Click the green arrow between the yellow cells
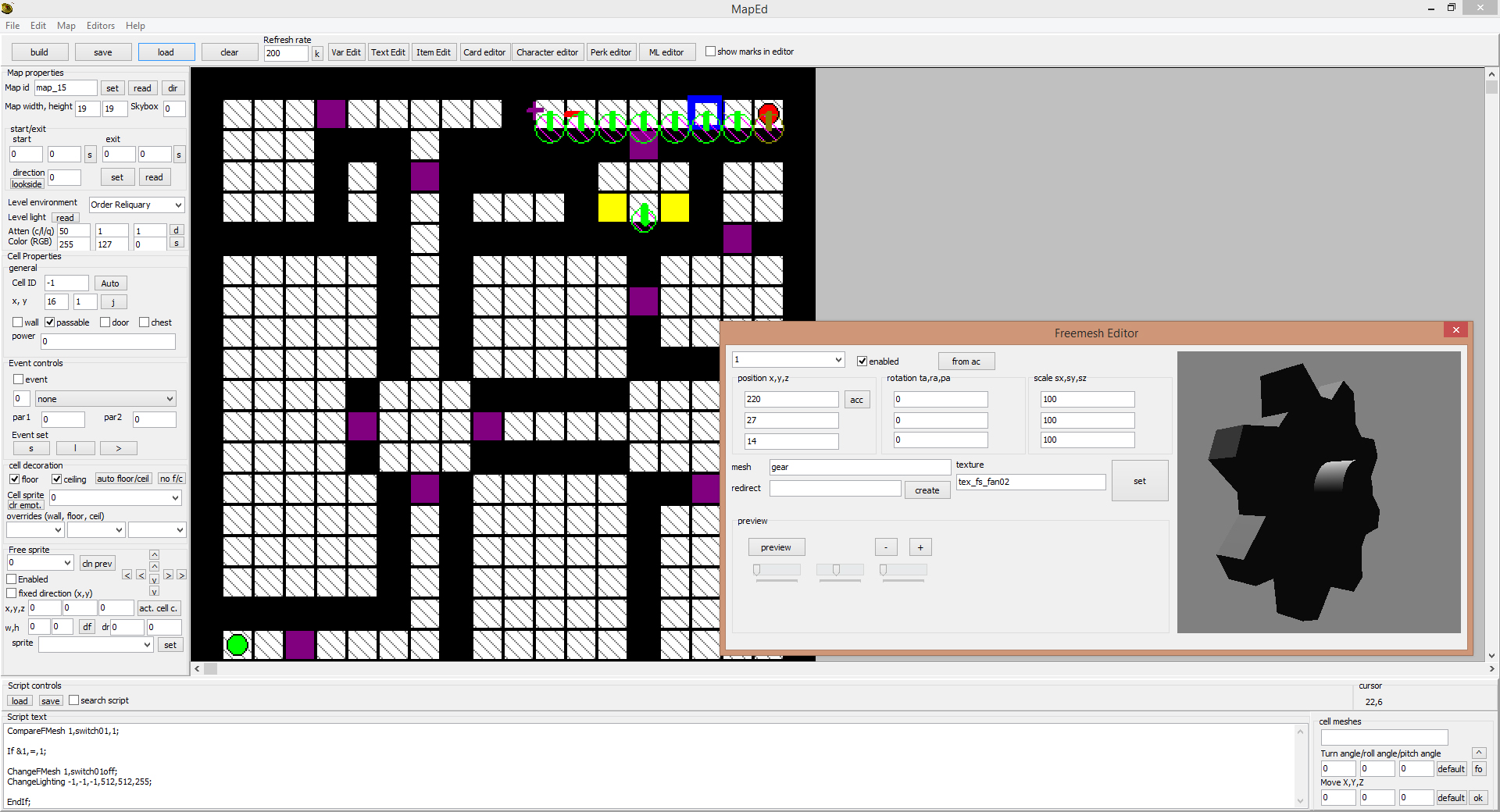The image size is (1500, 812). pyautogui.click(x=644, y=215)
